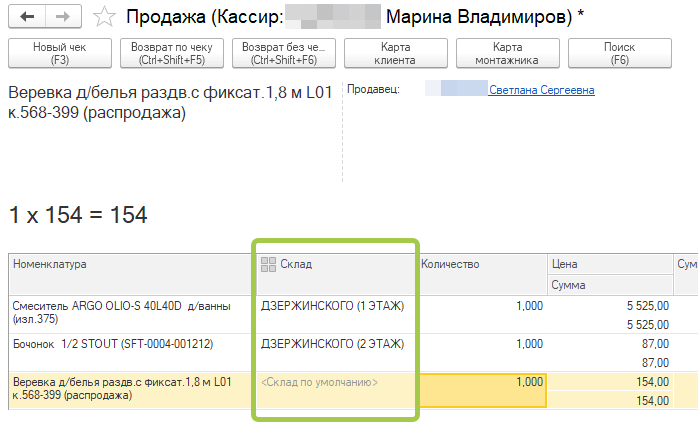
Task: Click the Цена column header
Action: pyautogui.click(x=563, y=264)
